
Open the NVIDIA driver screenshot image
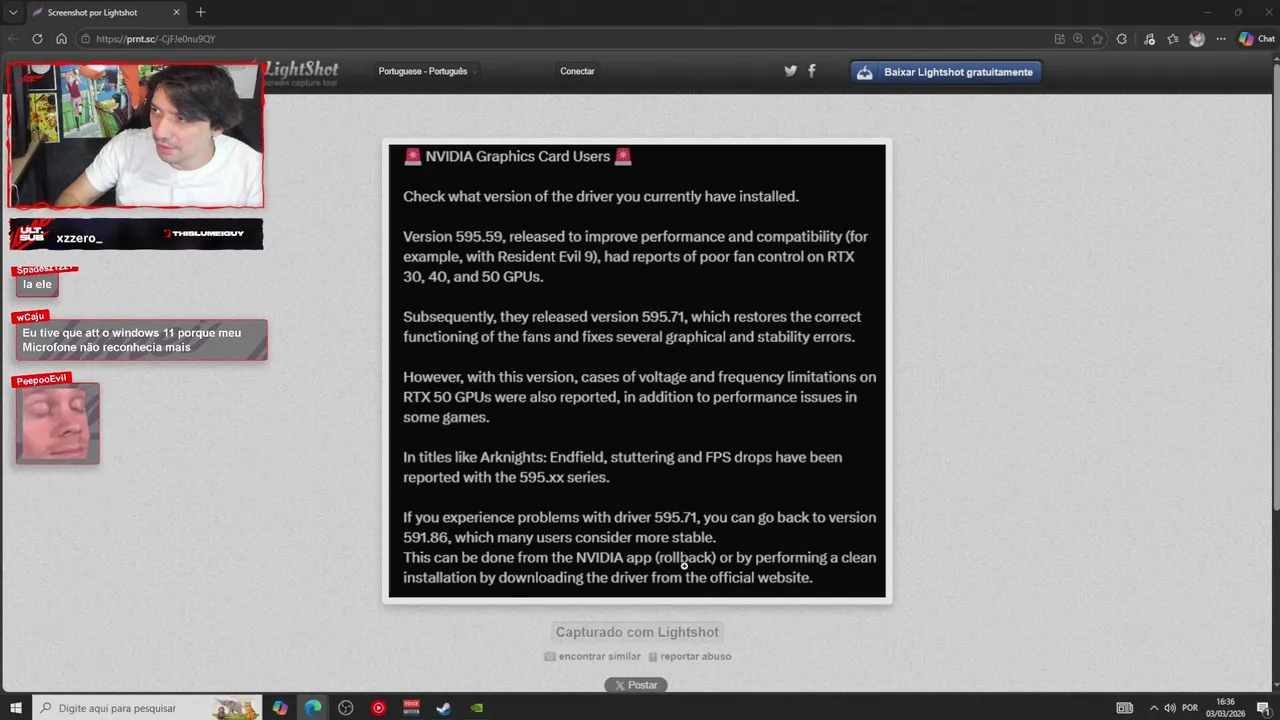tap(637, 371)
